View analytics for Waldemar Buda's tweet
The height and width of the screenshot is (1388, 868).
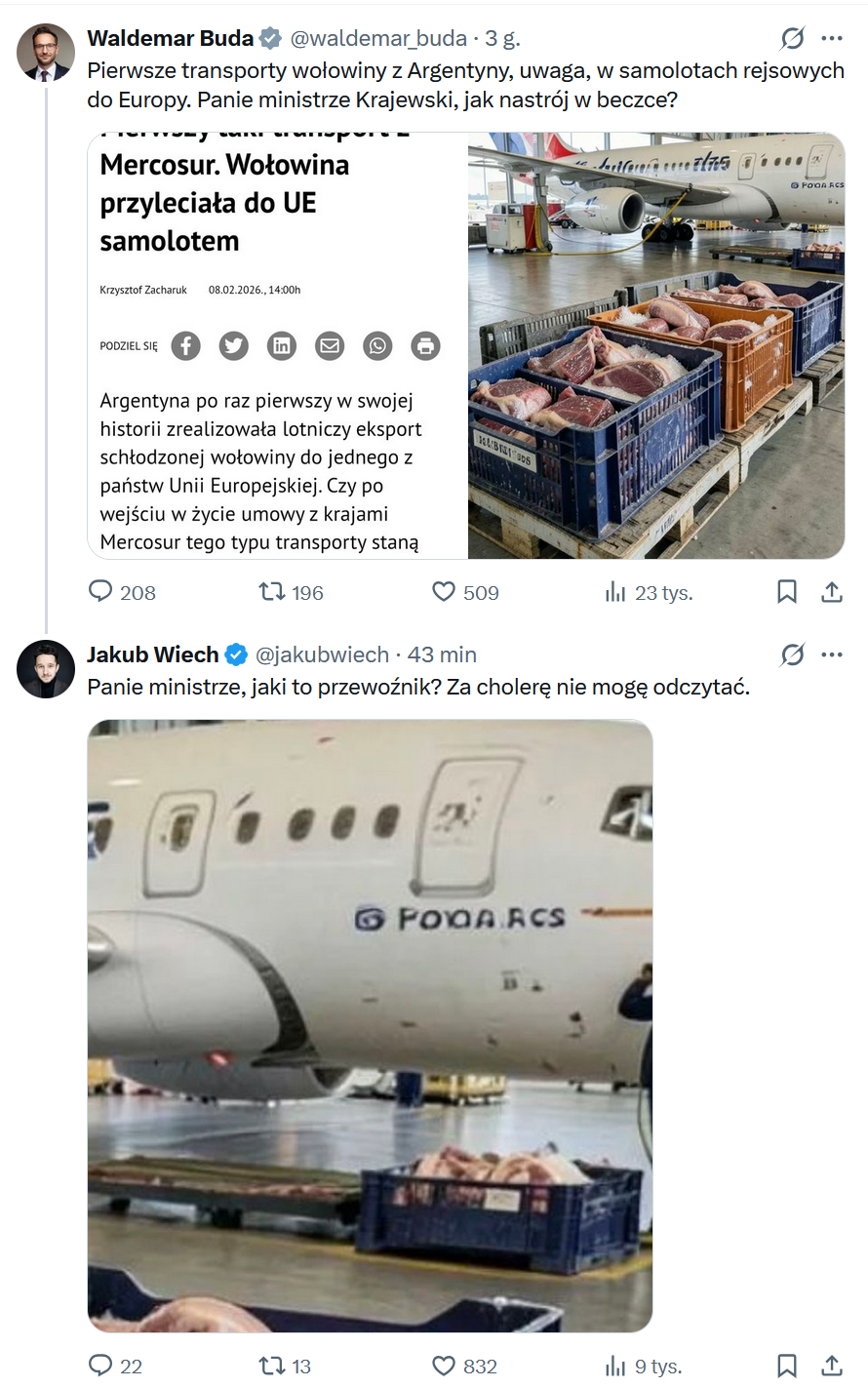point(615,592)
